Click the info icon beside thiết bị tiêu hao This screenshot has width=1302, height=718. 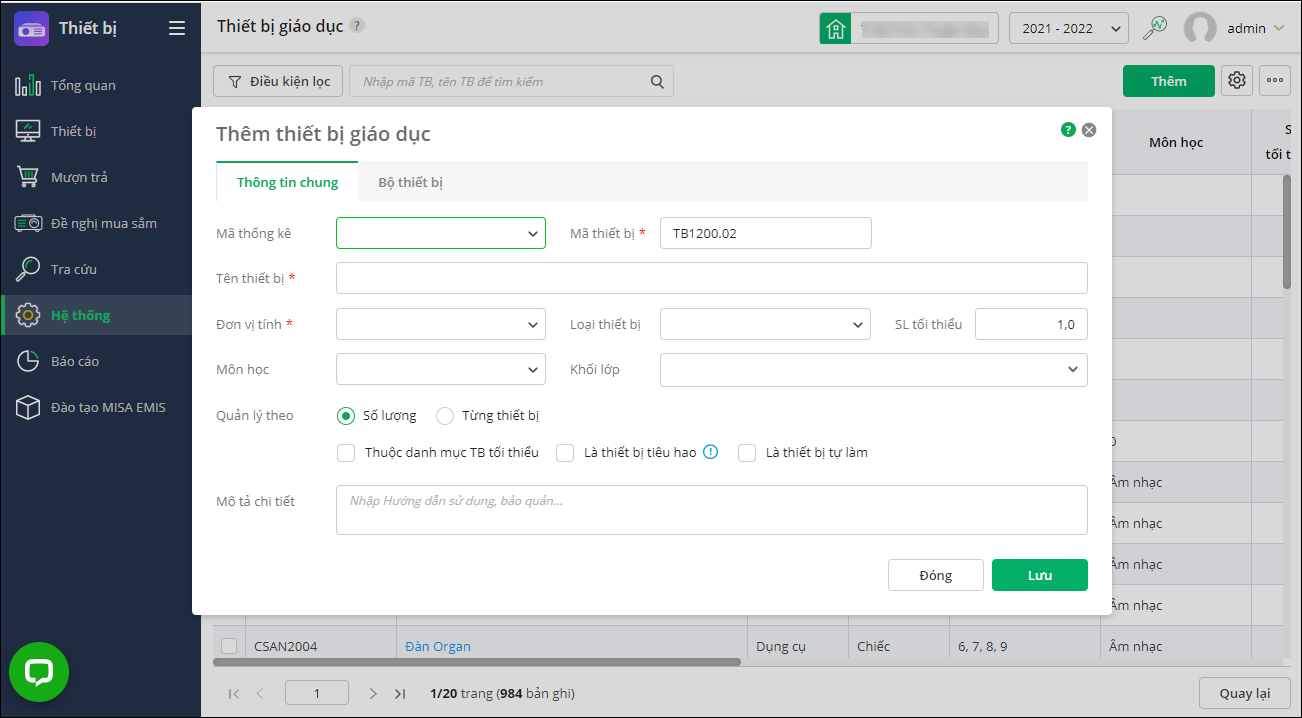[x=711, y=452]
